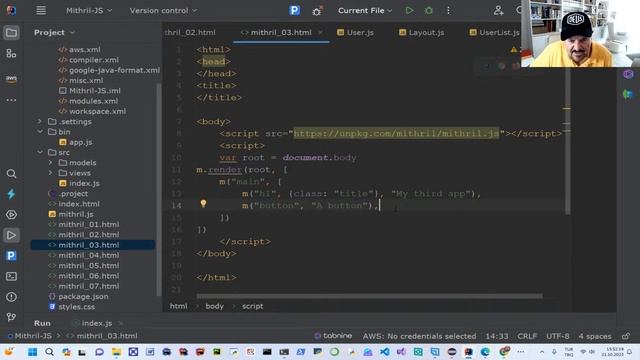The height and width of the screenshot is (360, 640).
Task: Click the Tabnine status bar widget
Action: [x=333, y=336]
